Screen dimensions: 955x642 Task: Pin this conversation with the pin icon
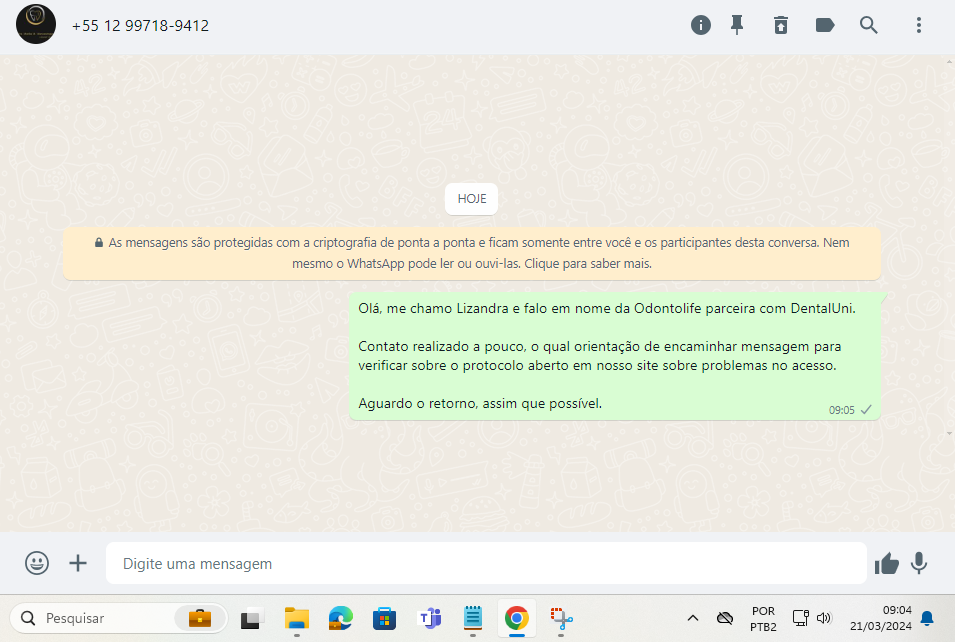click(x=737, y=25)
